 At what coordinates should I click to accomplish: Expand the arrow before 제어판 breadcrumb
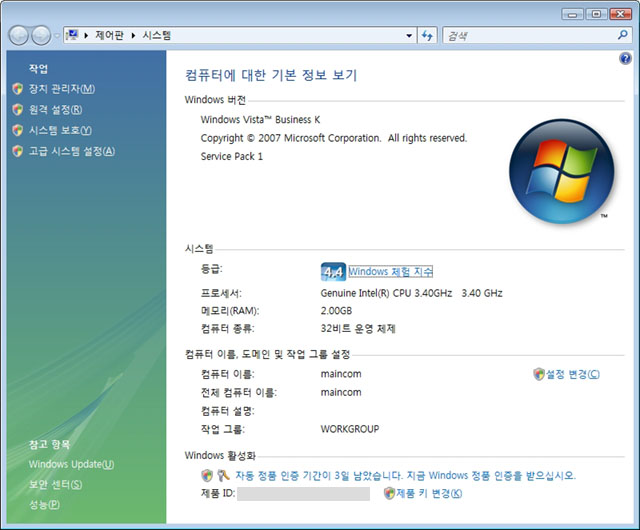click(x=86, y=36)
